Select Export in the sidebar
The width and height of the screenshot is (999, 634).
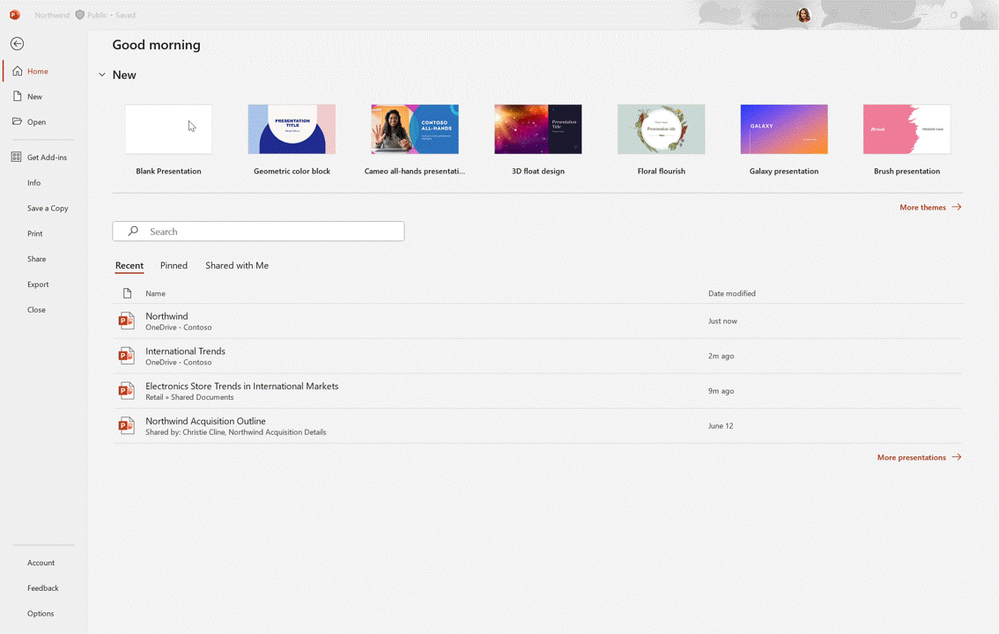(x=38, y=285)
